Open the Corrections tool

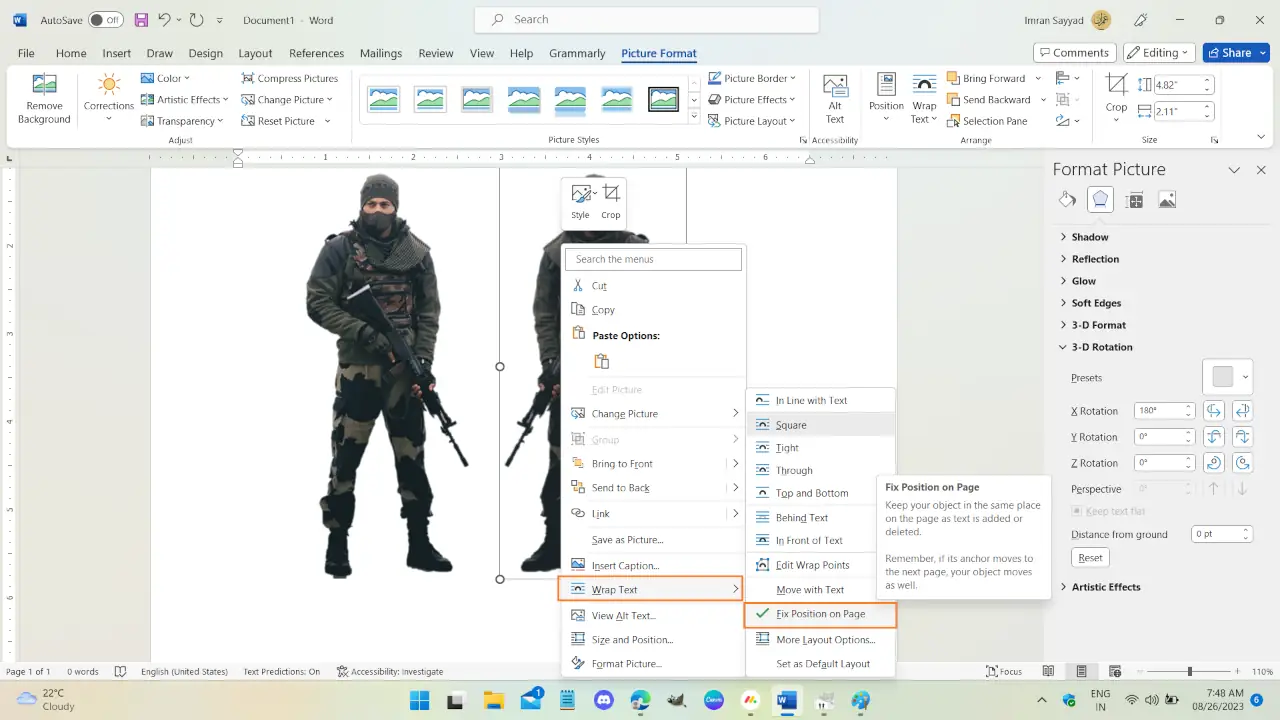point(109,98)
